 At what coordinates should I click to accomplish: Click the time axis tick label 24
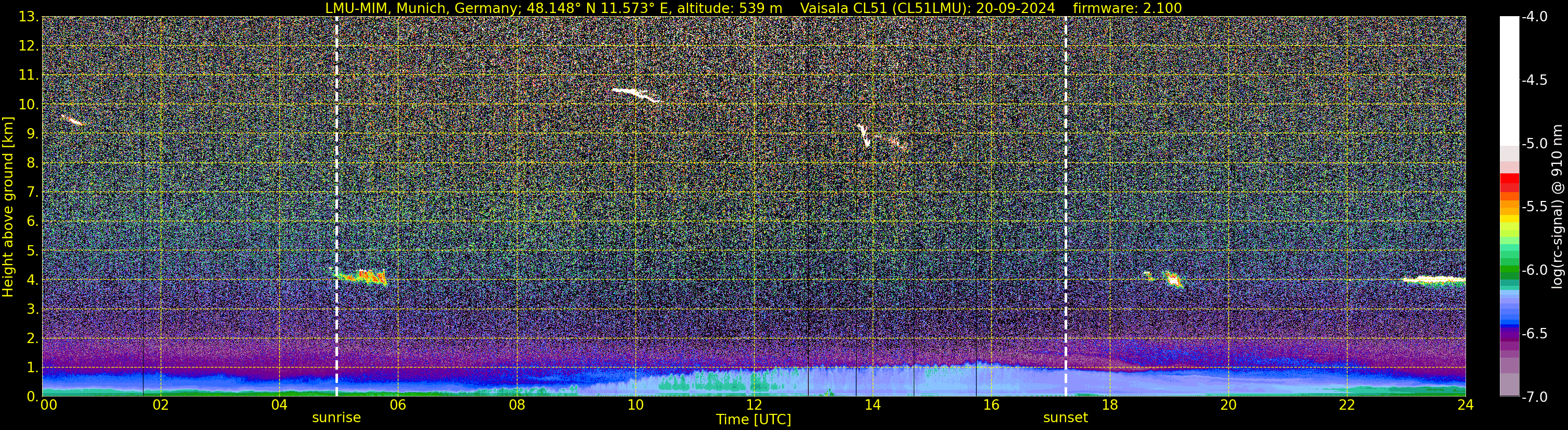[x=1465, y=405]
